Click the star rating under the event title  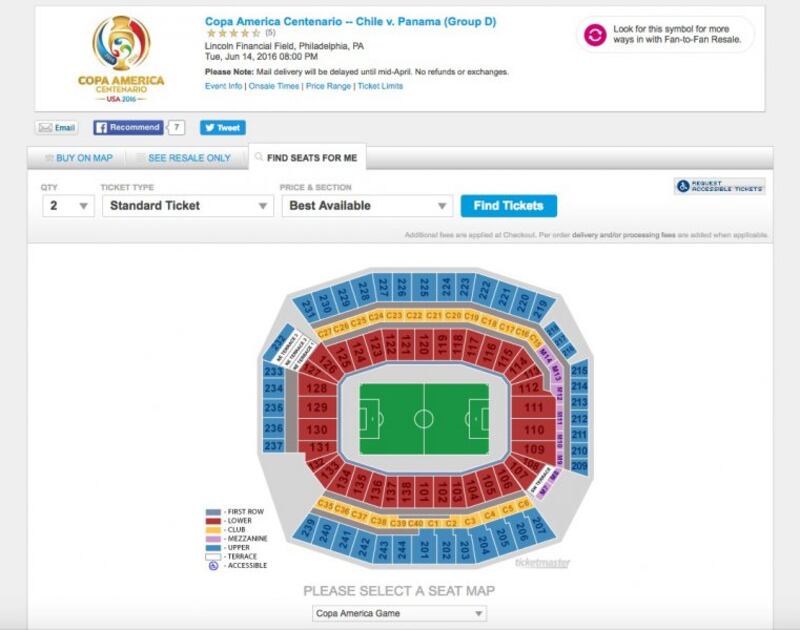(234, 33)
